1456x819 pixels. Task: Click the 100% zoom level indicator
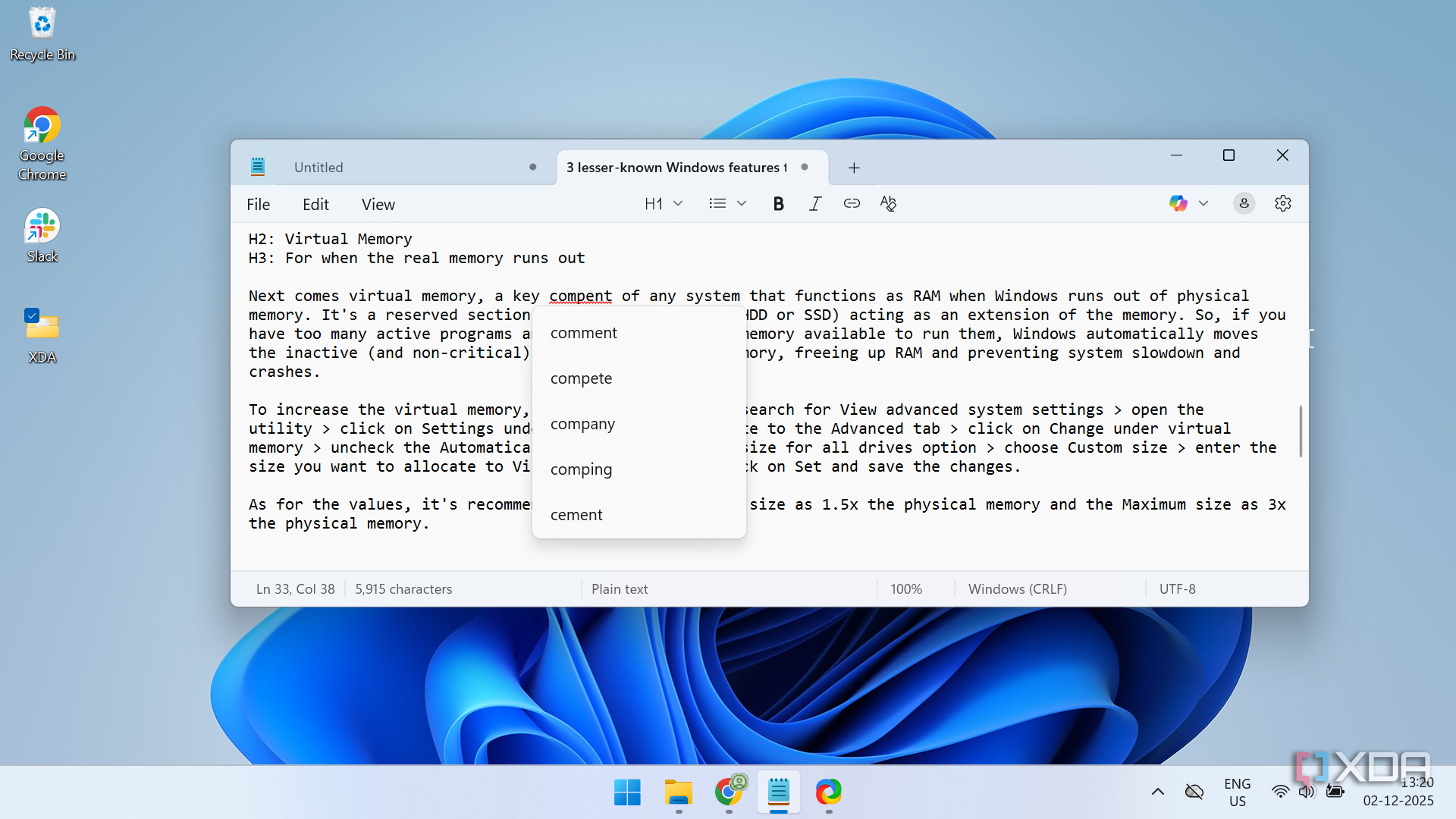pos(906,589)
